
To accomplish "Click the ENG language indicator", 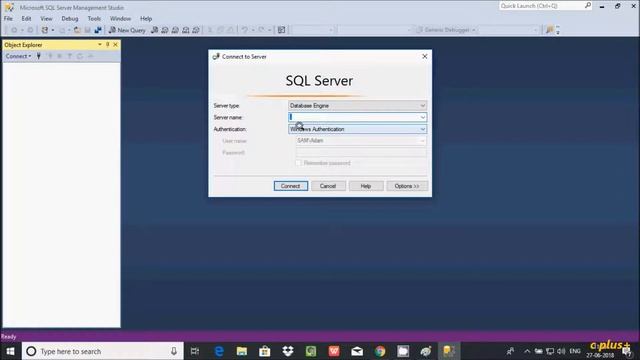I will click(x=575, y=351).
